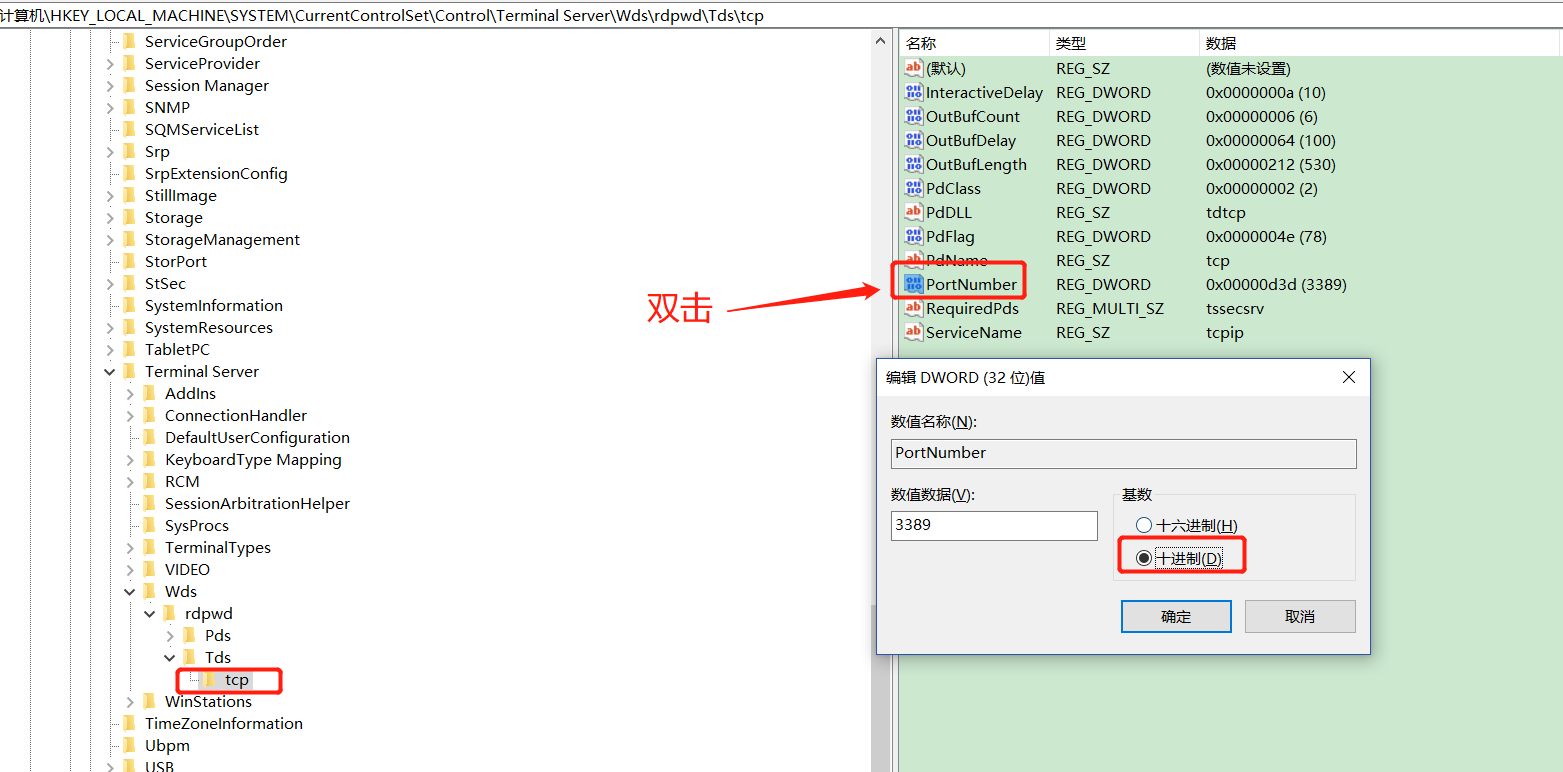Screen dimensions: 1563x772
Task: Click the Terminal Server folder icon
Action: tap(129, 372)
